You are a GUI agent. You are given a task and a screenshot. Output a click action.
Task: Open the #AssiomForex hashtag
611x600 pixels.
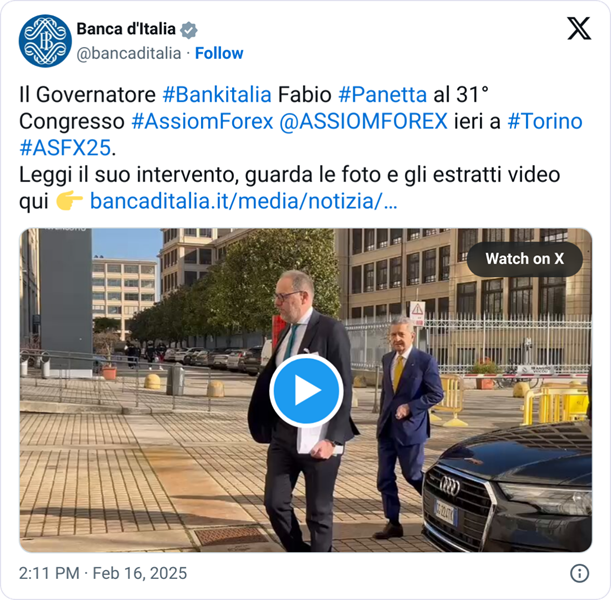pos(202,121)
